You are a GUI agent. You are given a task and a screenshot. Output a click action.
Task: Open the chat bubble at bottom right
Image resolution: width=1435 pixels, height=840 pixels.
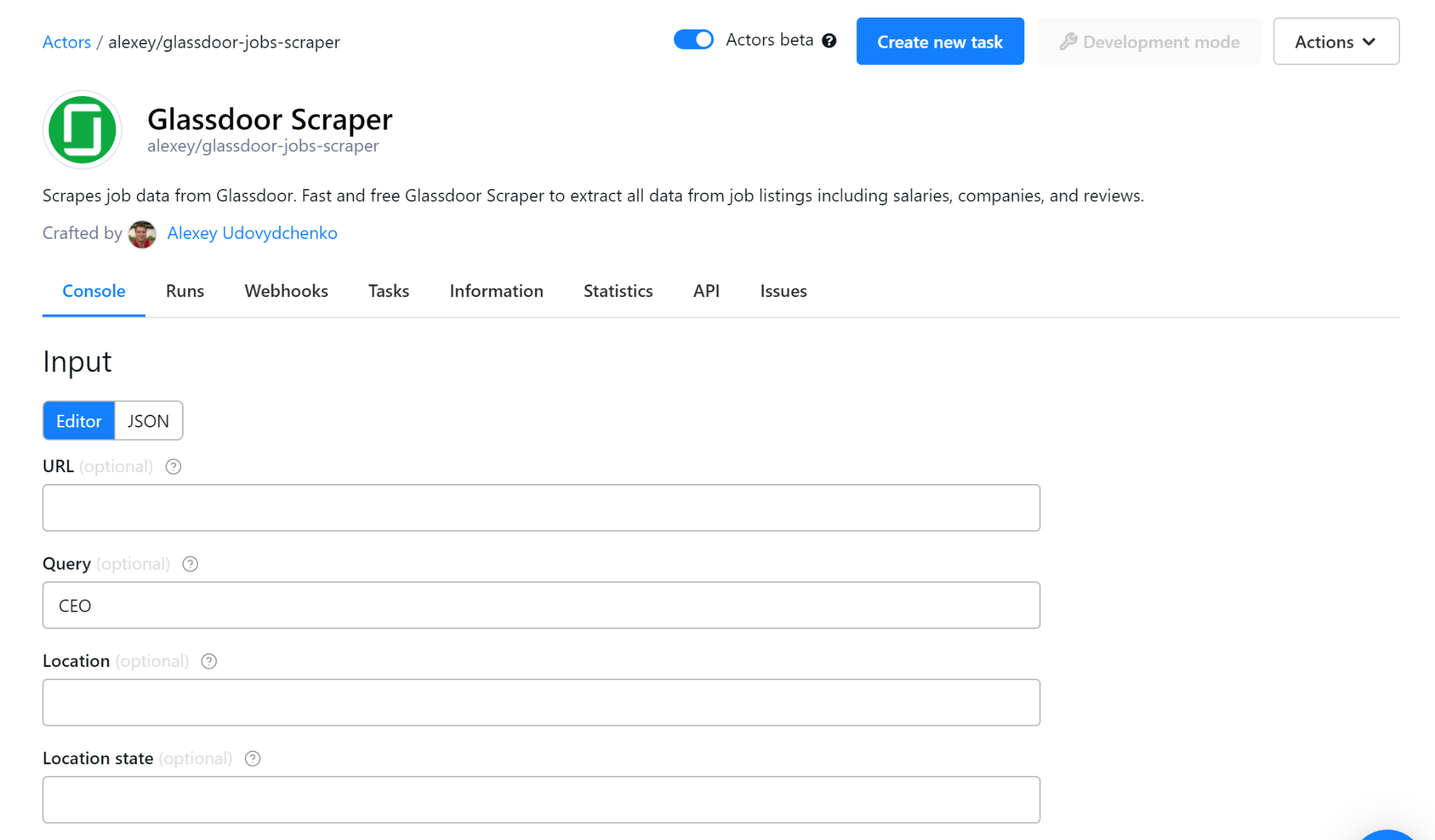coord(1387,834)
